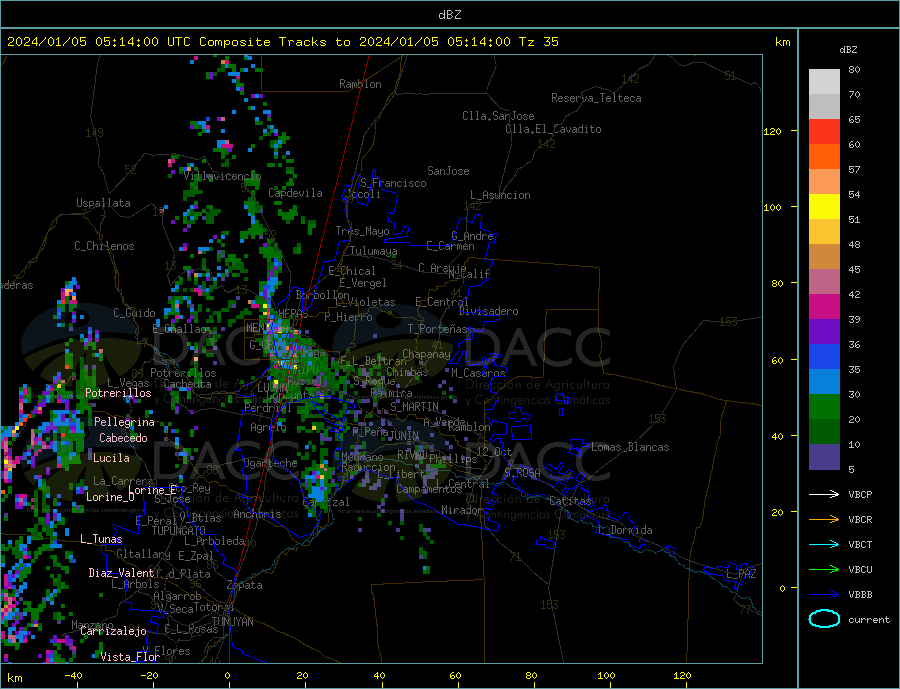This screenshot has height=689, width=900.
Task: Click the S_Francisco map label
Action: [x=393, y=183]
